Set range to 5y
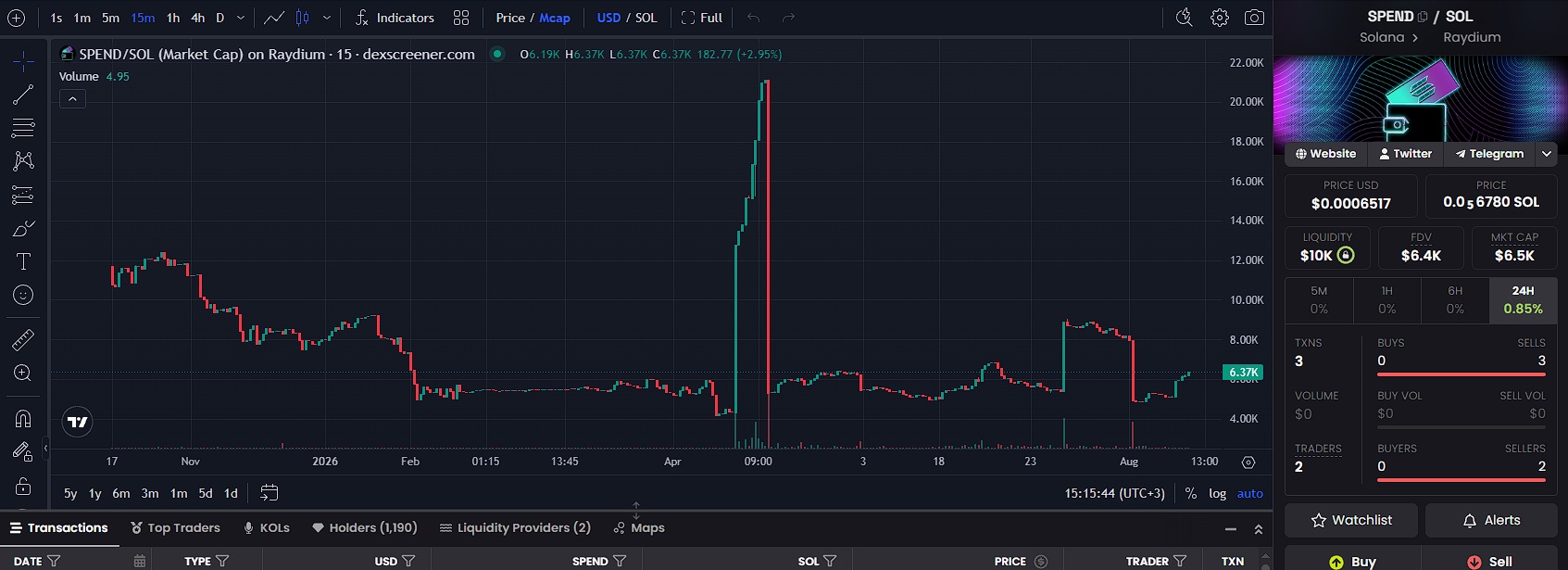The height and width of the screenshot is (570, 1568). (x=70, y=493)
